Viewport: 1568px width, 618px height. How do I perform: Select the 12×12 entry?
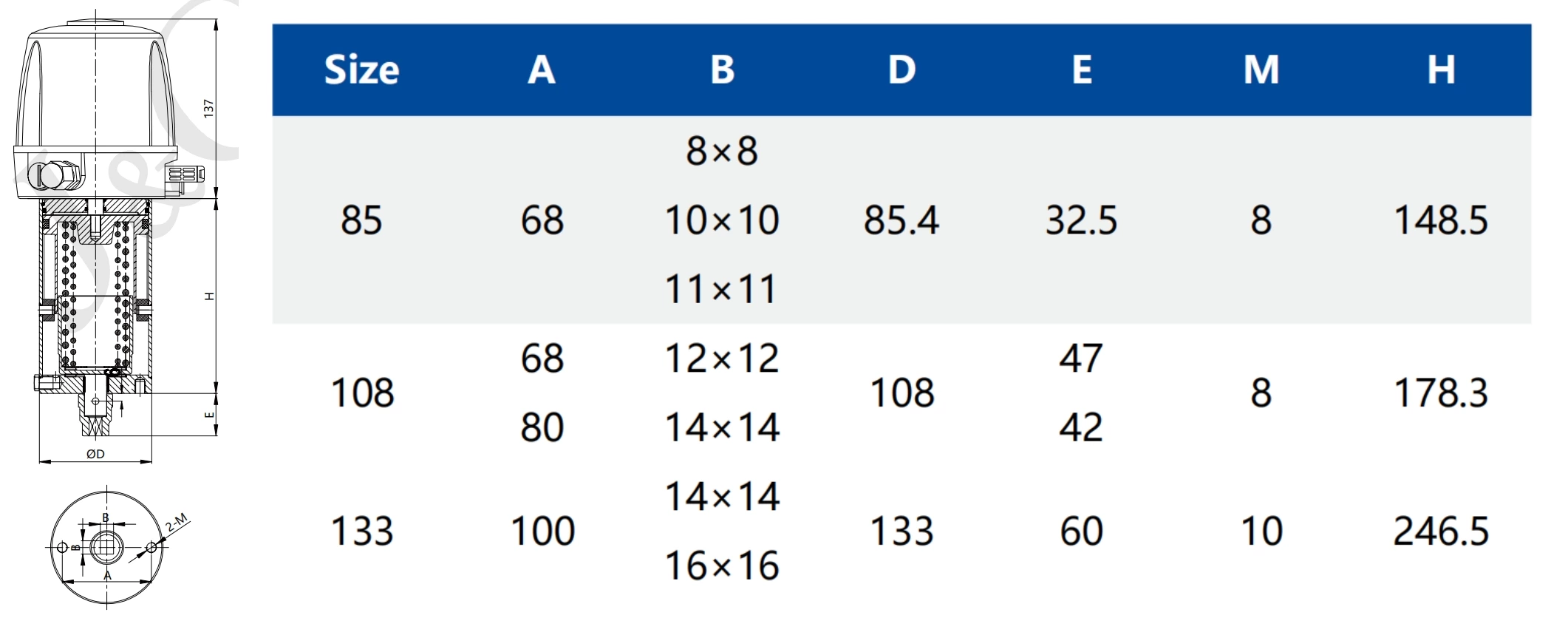pyautogui.click(x=722, y=359)
